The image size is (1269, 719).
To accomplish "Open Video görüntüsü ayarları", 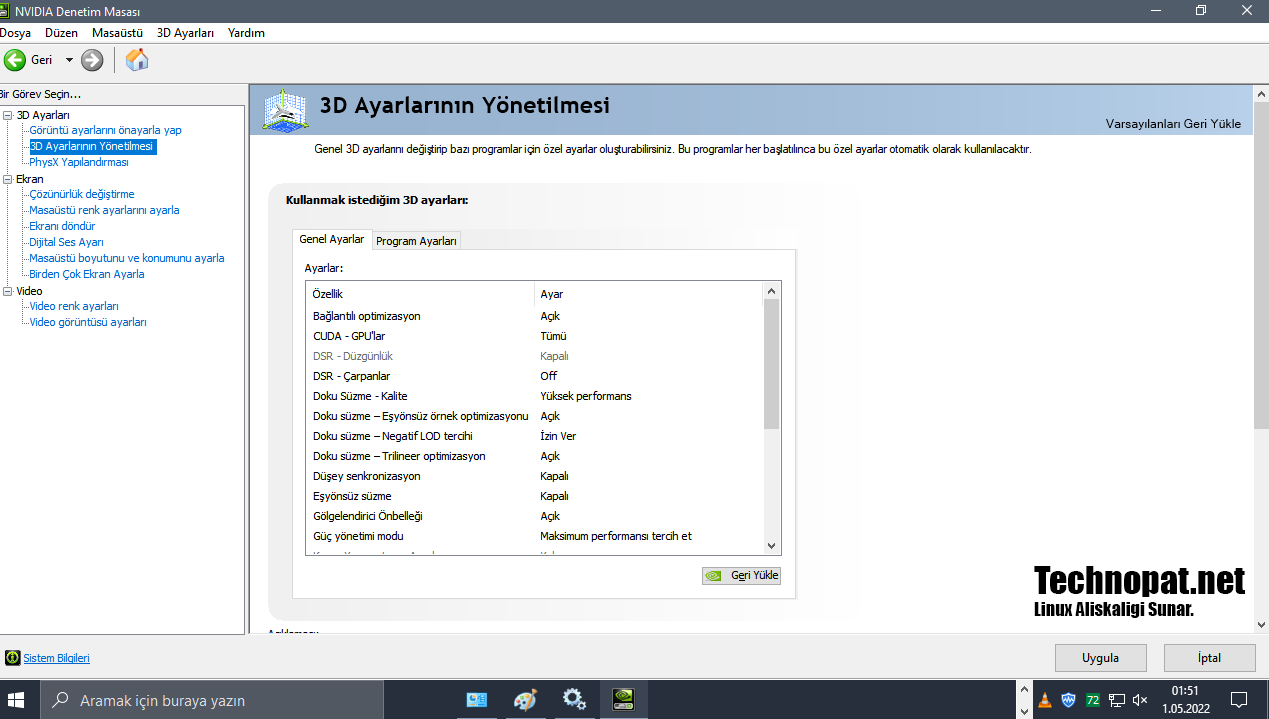I will pyautogui.click(x=88, y=322).
